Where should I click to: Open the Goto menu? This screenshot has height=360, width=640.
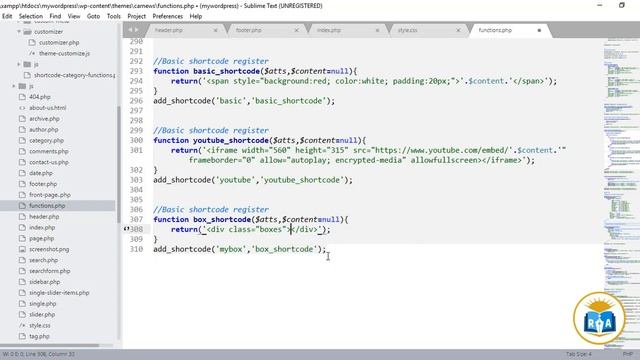point(93,16)
